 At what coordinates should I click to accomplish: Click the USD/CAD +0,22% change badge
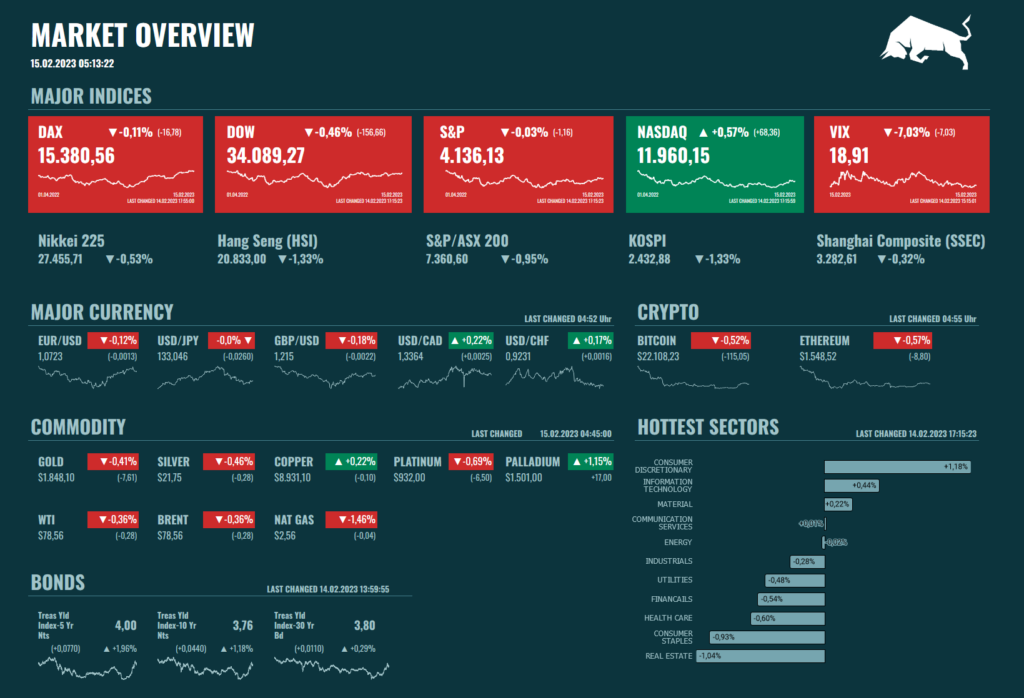tap(471, 340)
